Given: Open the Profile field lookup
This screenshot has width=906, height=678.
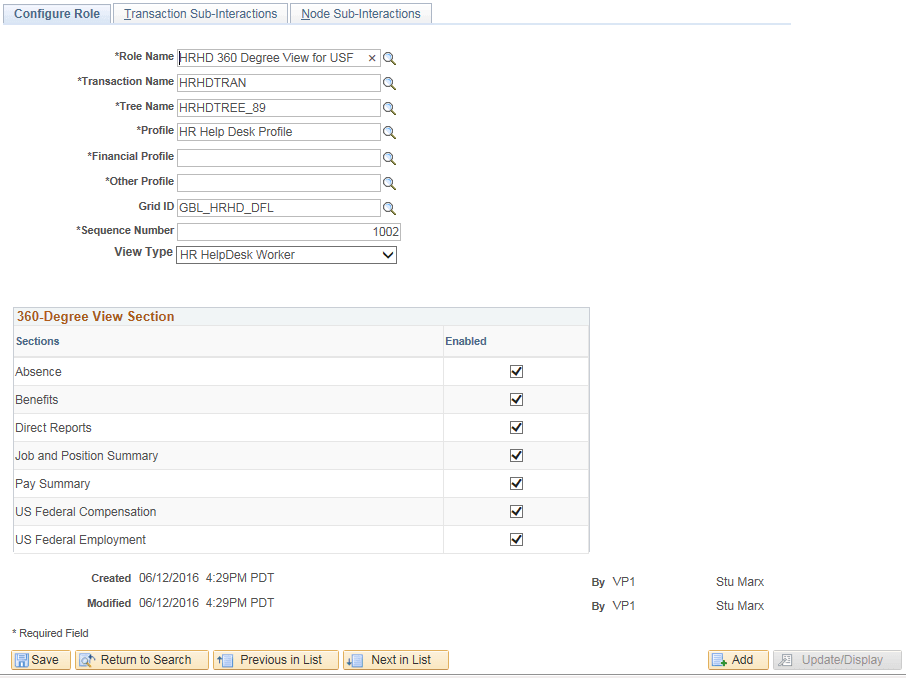Looking at the screenshot, I should click(x=389, y=132).
